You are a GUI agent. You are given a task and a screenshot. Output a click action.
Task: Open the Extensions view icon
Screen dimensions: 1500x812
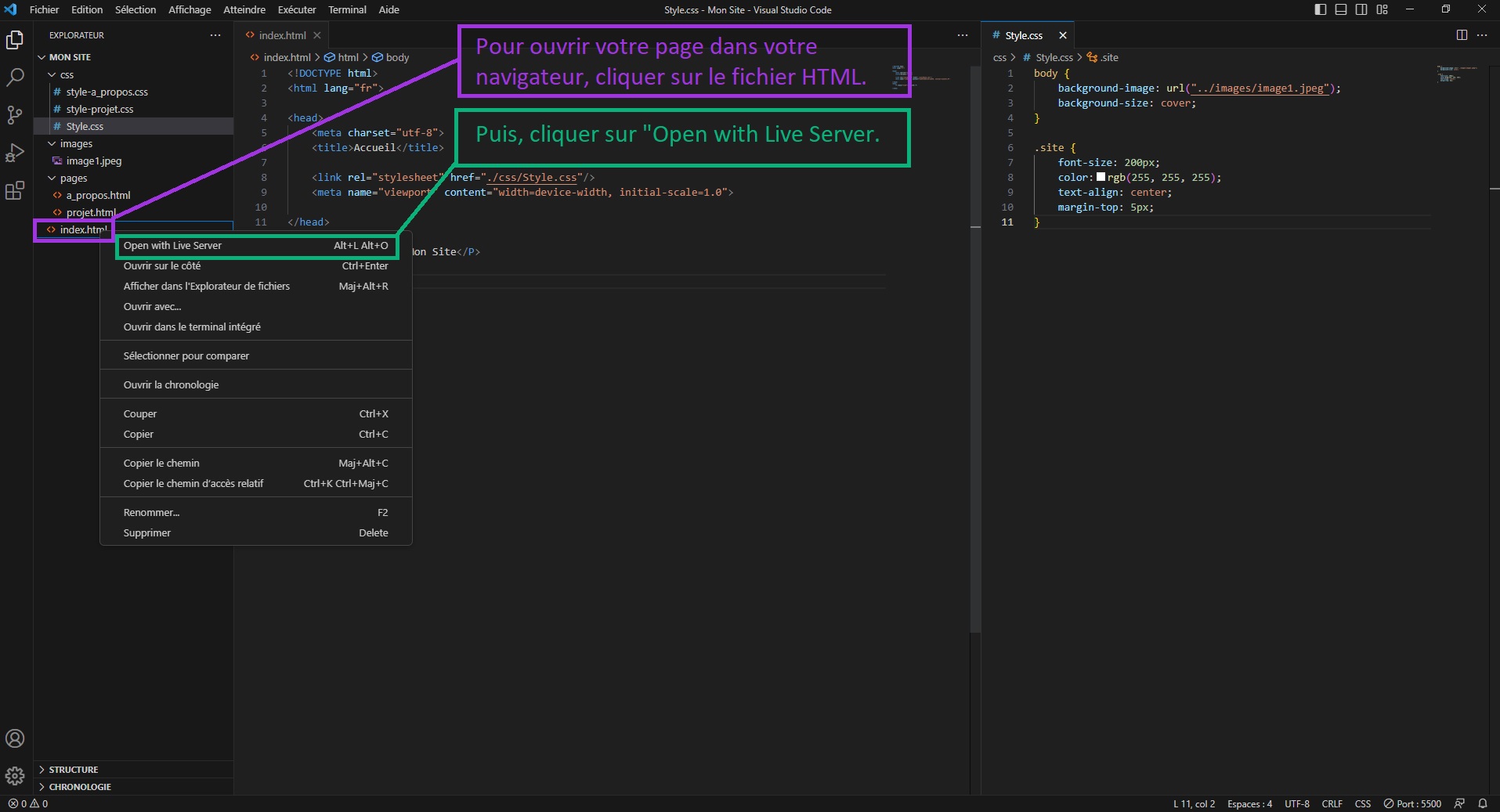point(15,190)
